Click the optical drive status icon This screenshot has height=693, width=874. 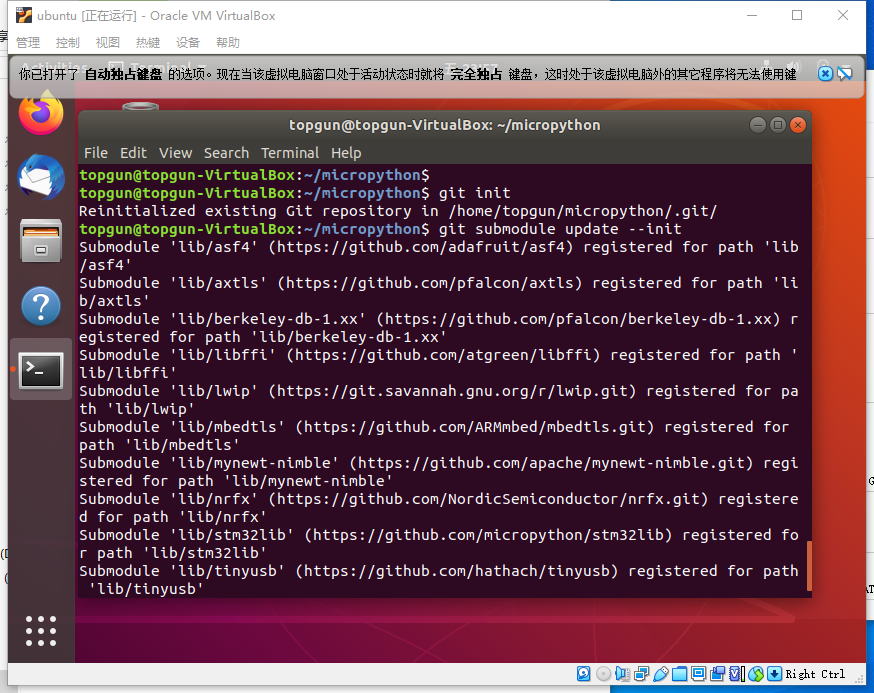[x=603, y=674]
